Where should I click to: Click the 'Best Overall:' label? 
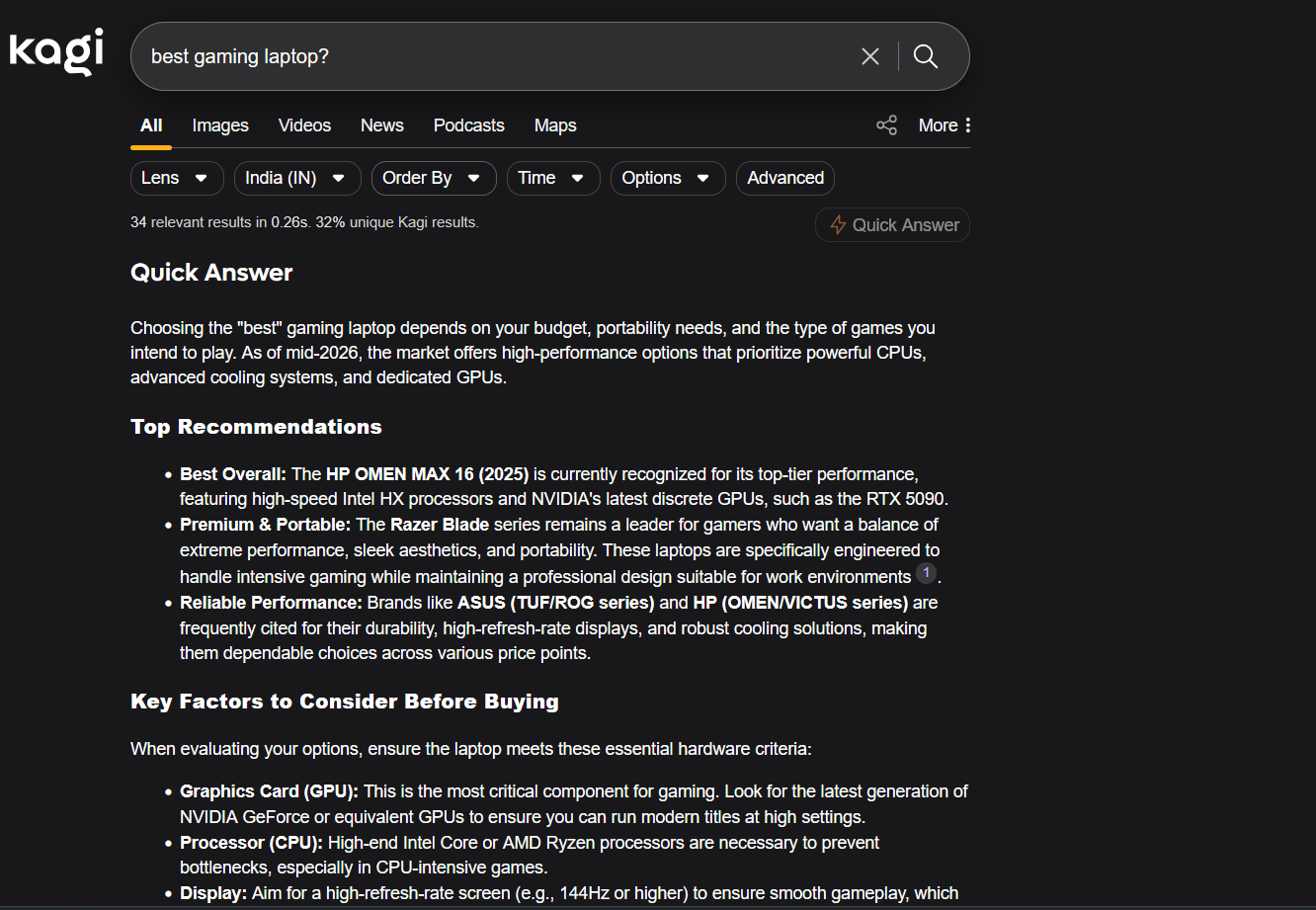coord(233,473)
